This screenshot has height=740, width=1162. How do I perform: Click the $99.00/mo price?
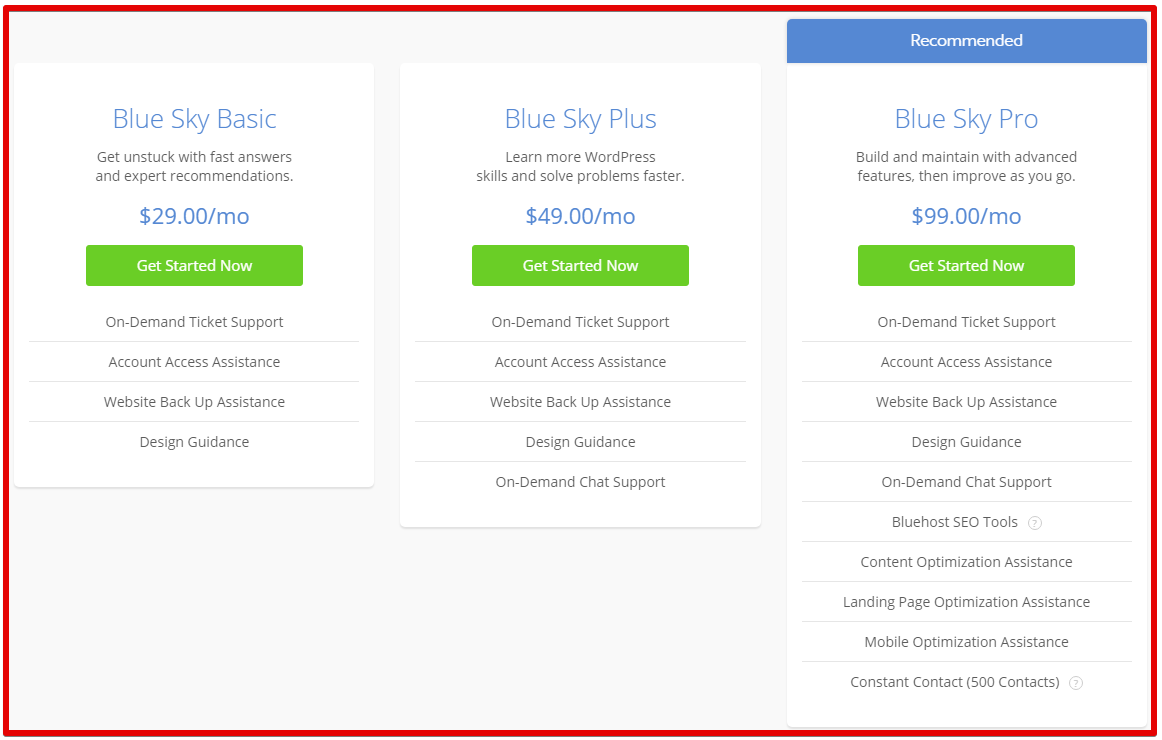click(x=966, y=216)
